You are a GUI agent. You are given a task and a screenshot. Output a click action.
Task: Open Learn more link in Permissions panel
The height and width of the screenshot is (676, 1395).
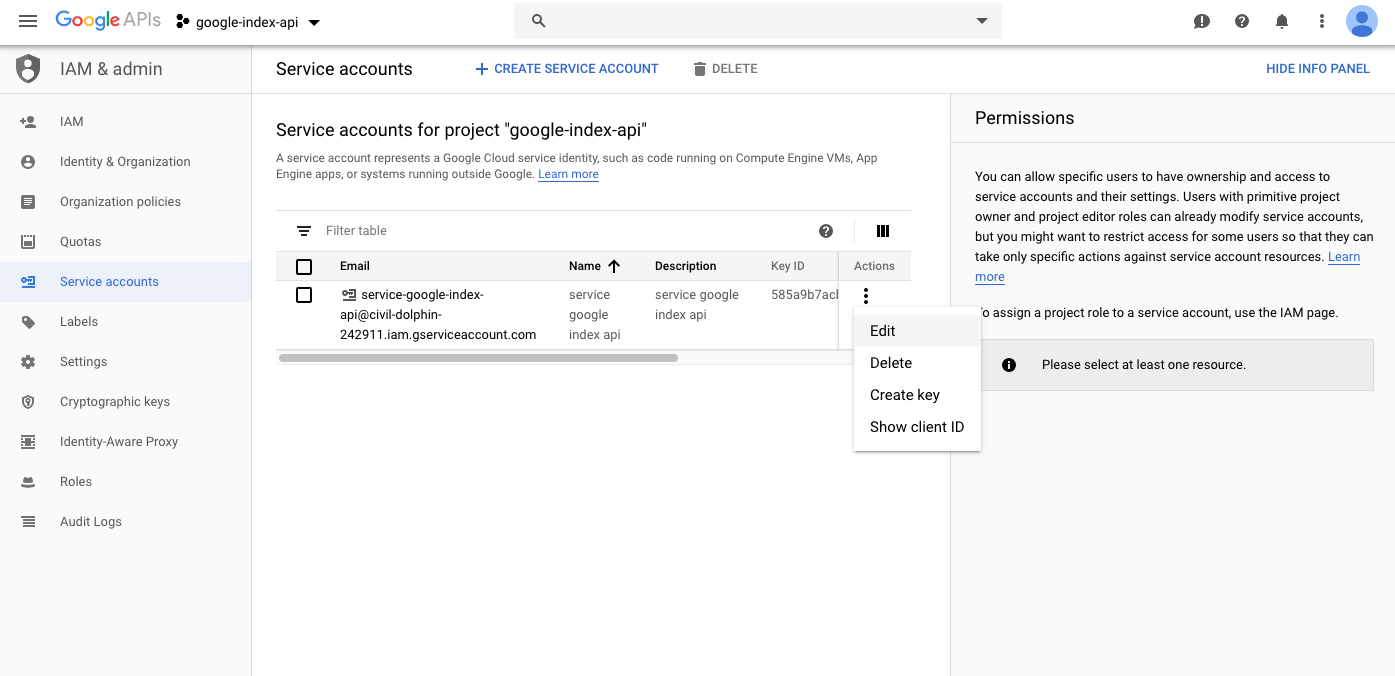coord(1344,257)
